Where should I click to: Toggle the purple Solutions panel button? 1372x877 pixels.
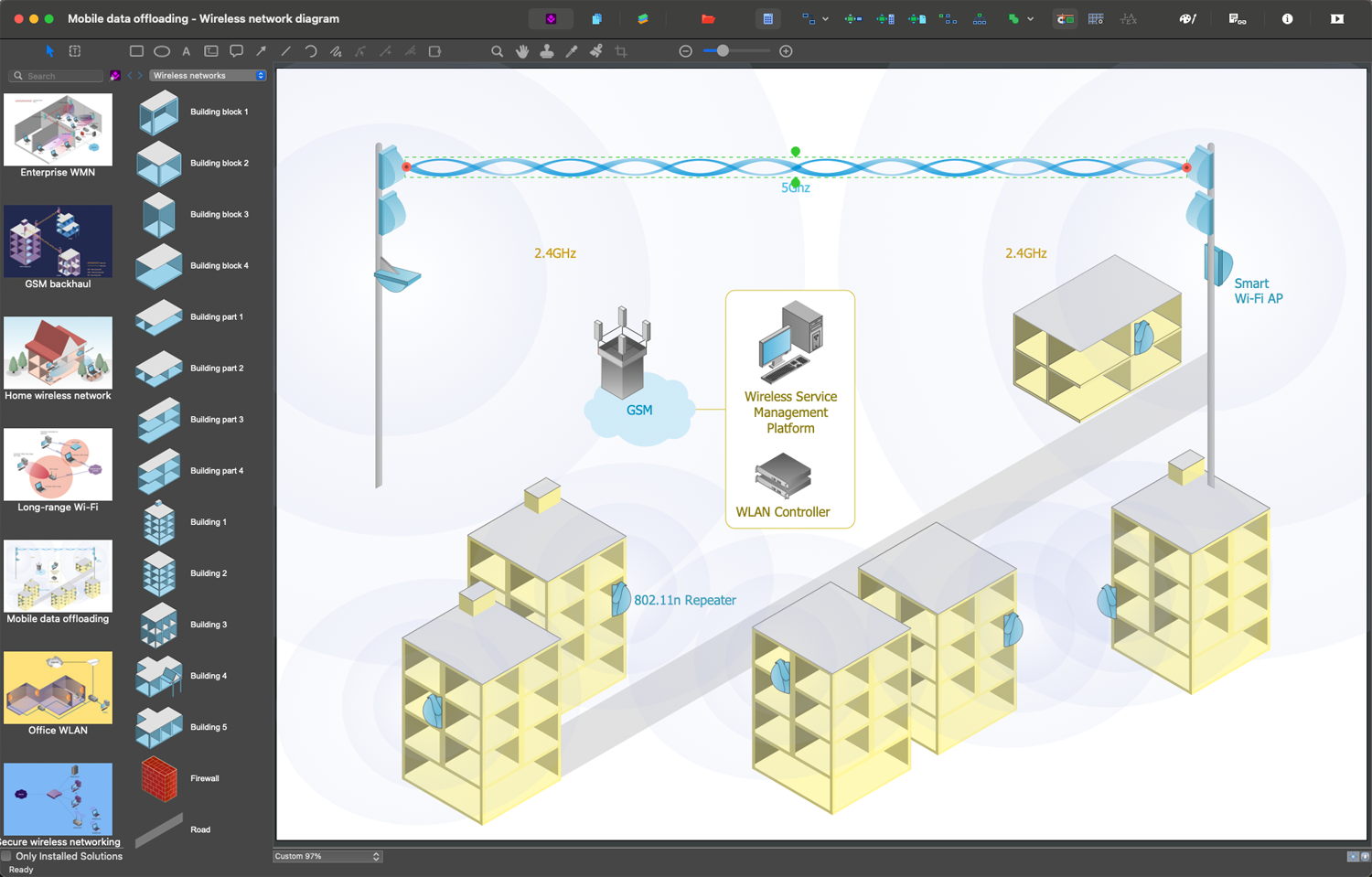[551, 19]
